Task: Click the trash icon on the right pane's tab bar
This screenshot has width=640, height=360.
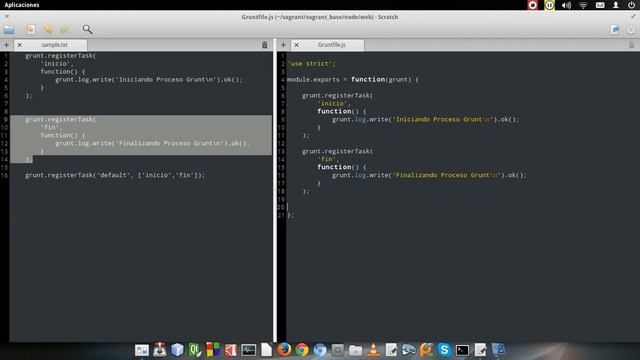Action: [x=631, y=45]
